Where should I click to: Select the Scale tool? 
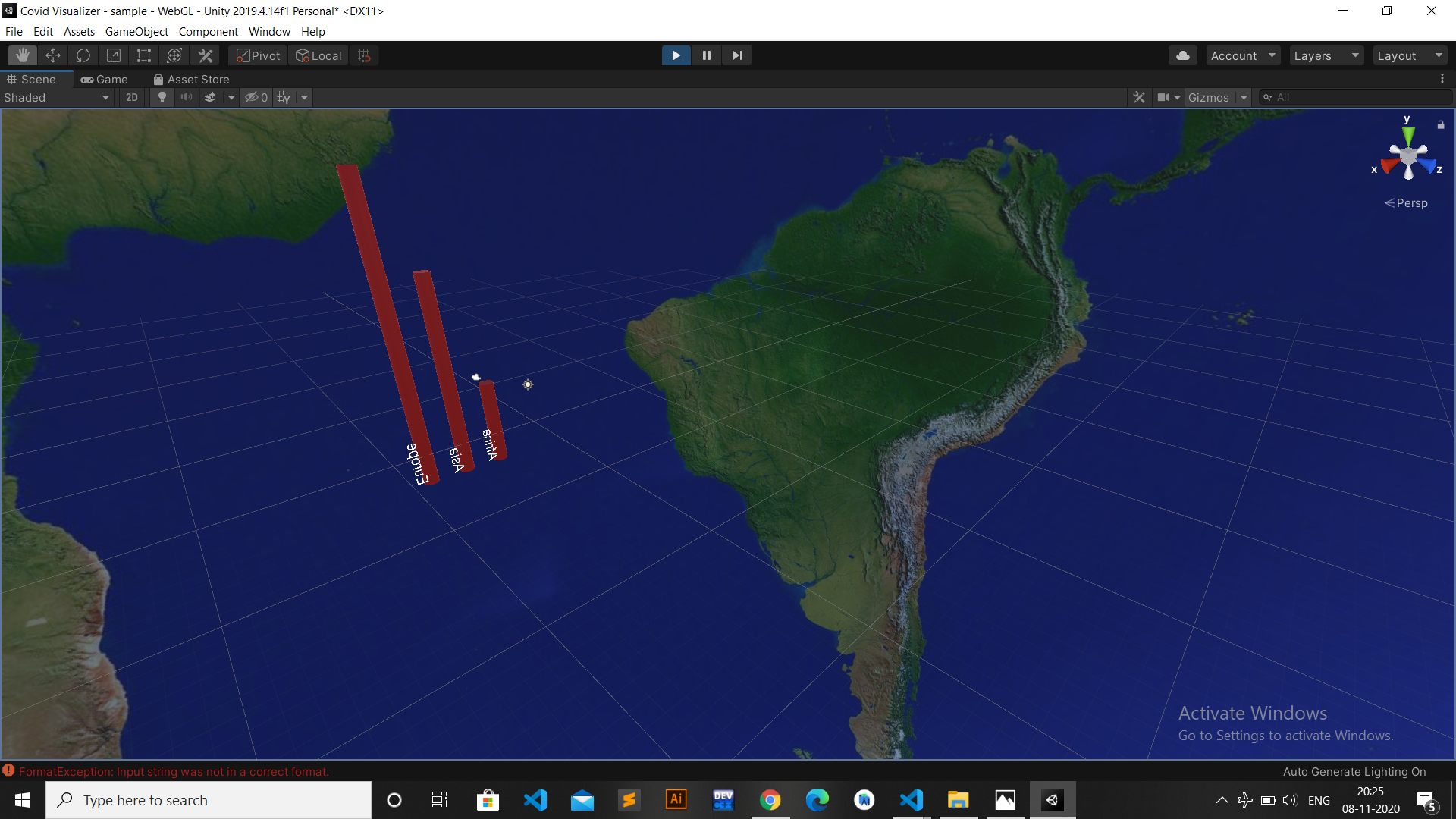pos(114,55)
